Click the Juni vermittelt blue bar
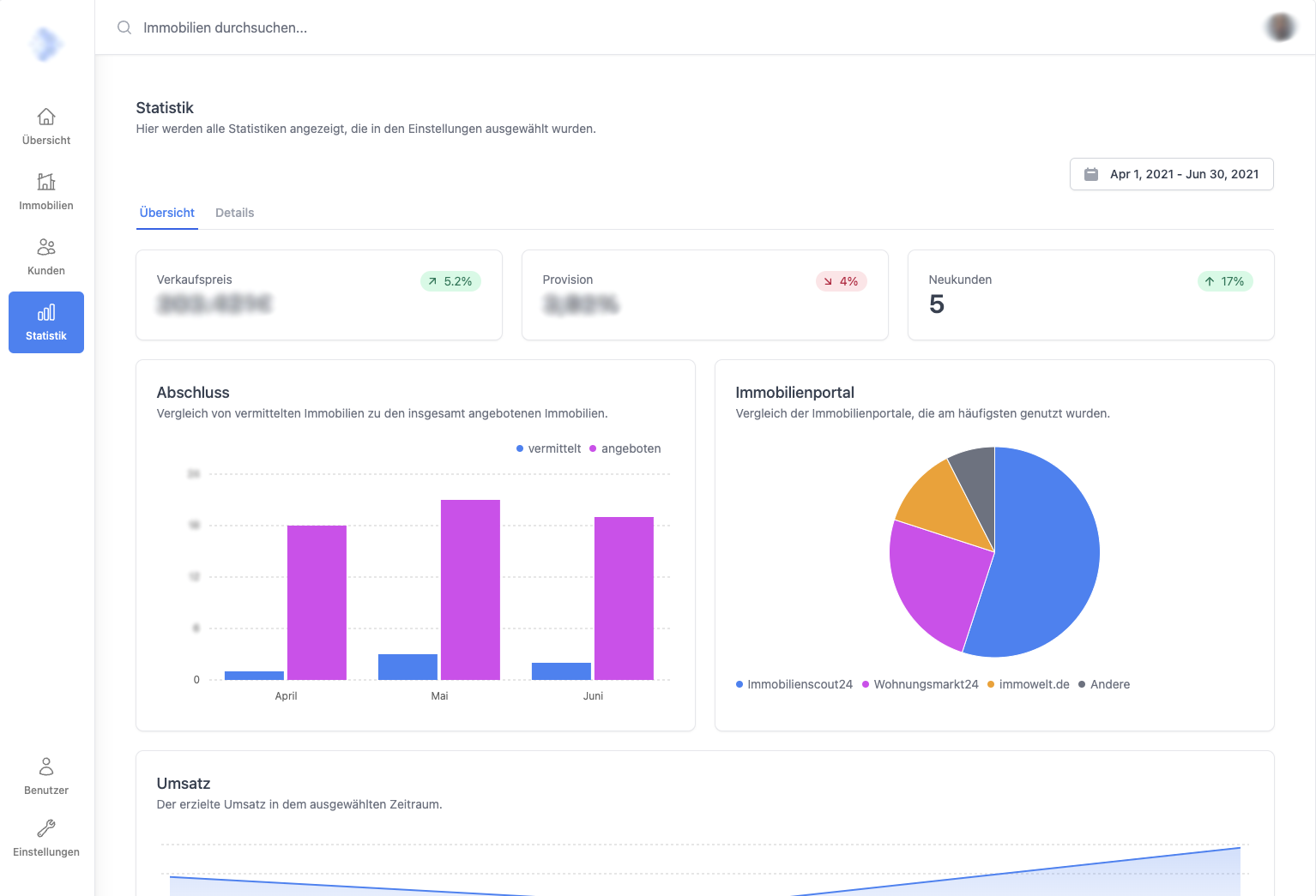Screen dimensions: 1316x896 click(x=561, y=671)
